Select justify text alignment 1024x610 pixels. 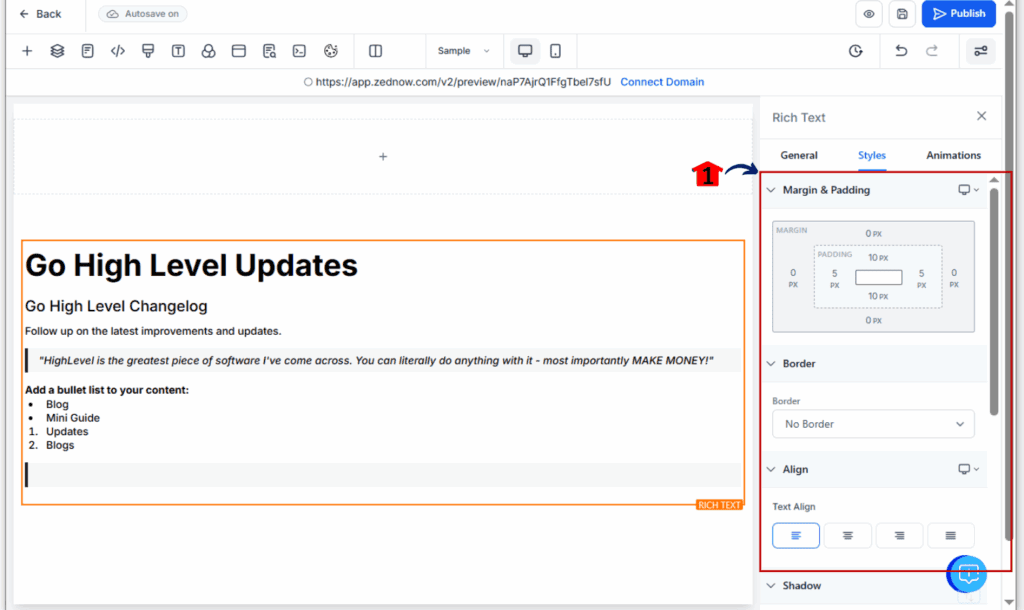[x=951, y=536]
